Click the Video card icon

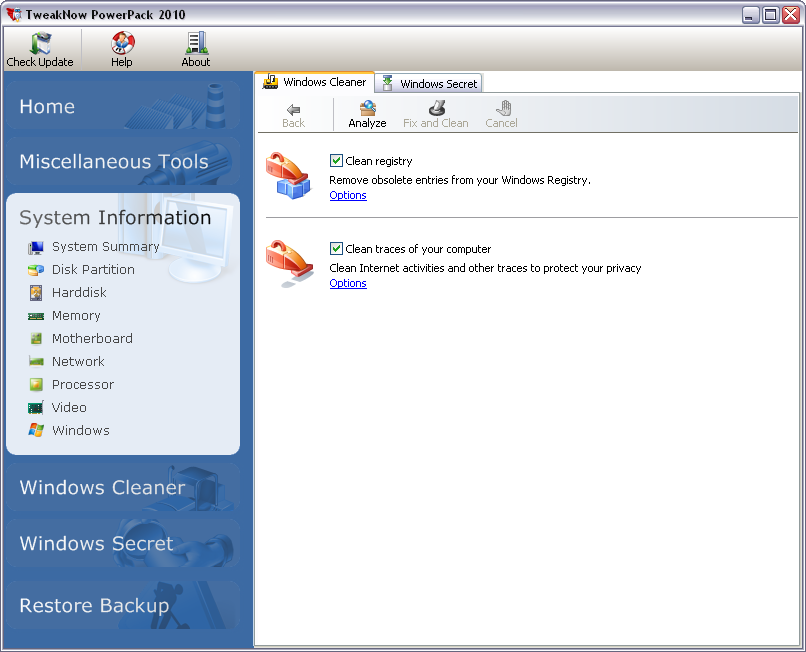(35, 408)
